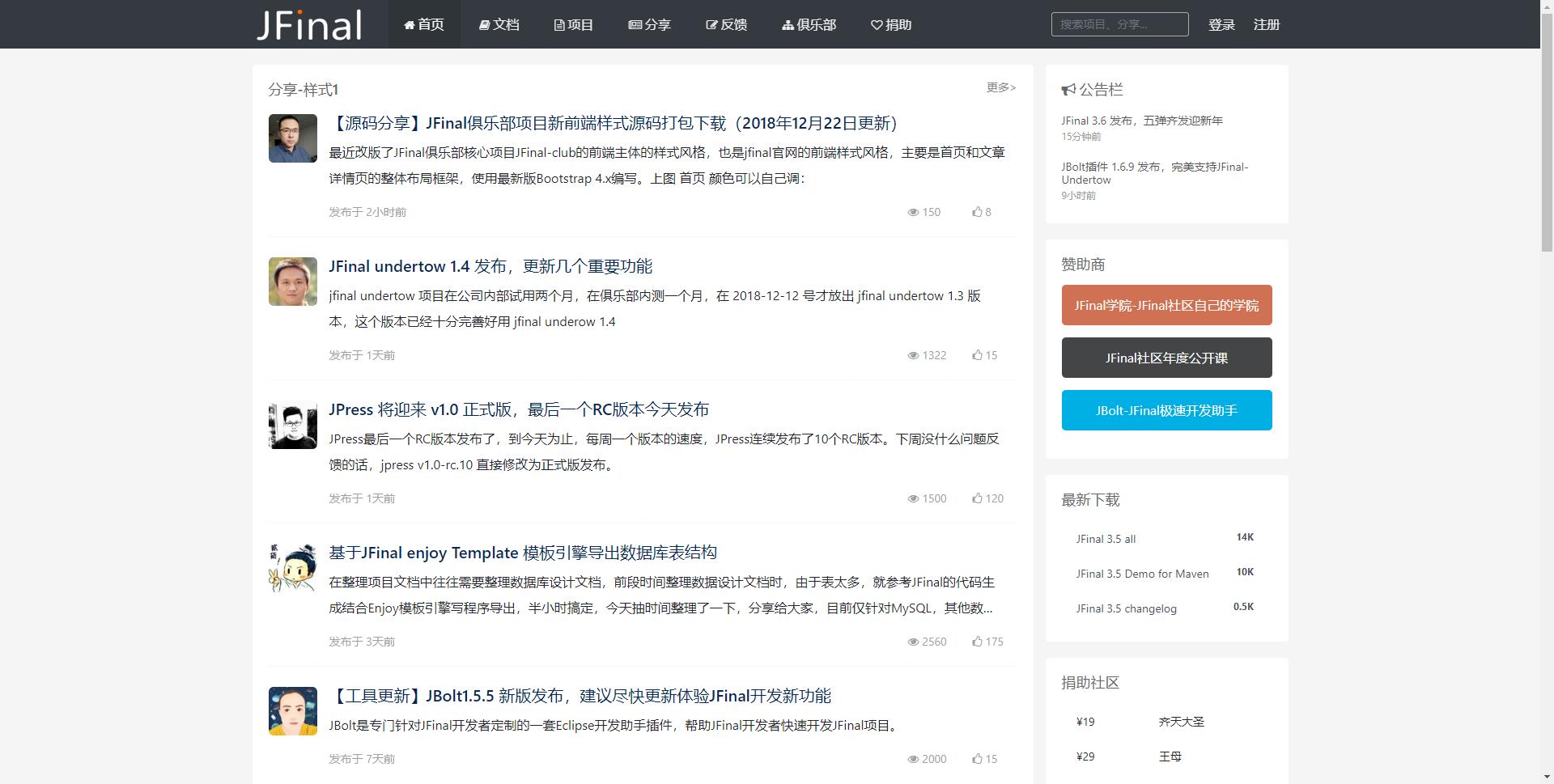Open the 文档 navigation menu item

tap(499, 25)
